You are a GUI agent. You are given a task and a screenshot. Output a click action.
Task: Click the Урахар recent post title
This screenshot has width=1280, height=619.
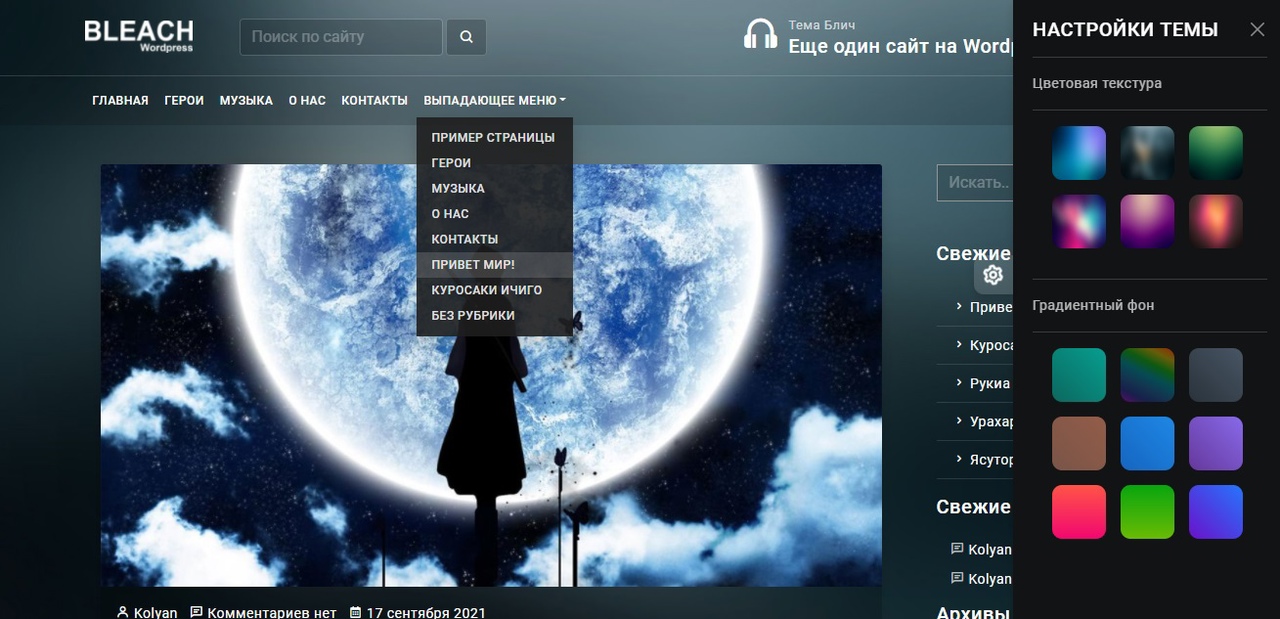tap(992, 421)
